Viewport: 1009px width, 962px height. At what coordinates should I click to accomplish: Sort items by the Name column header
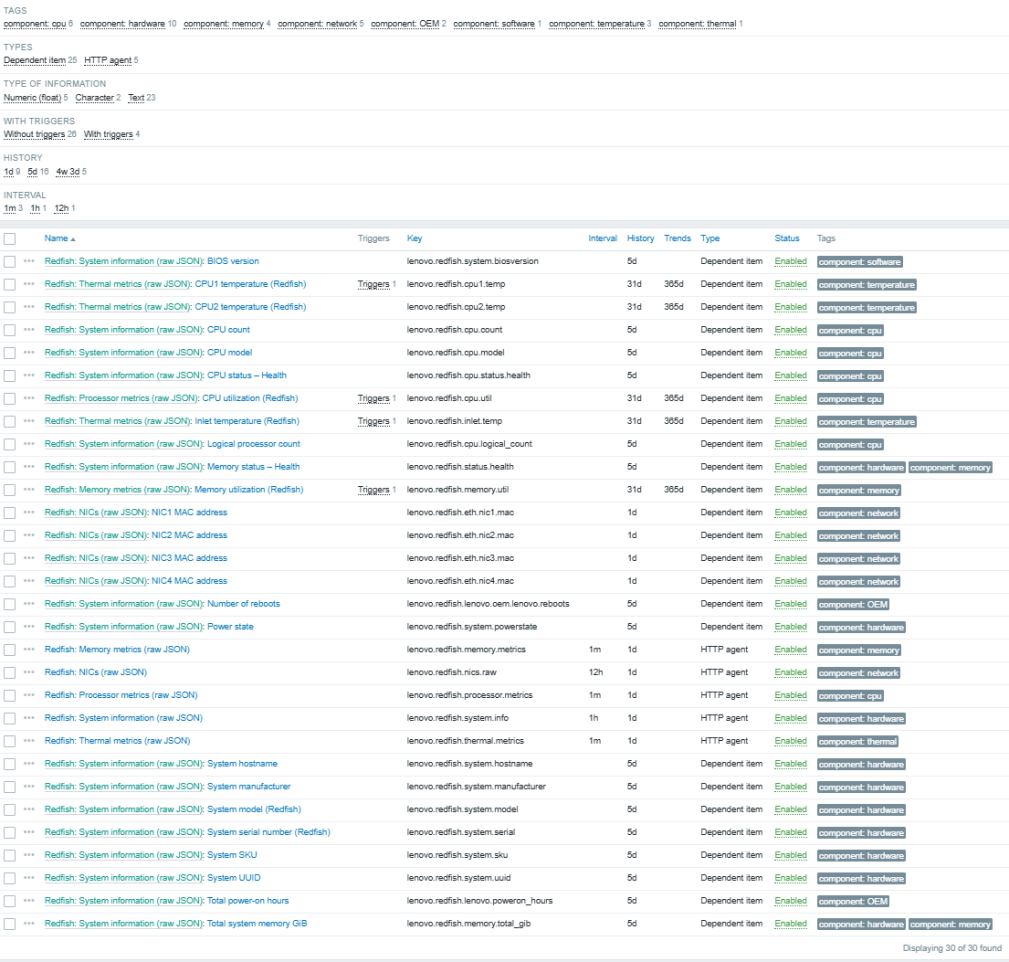click(x=60, y=238)
